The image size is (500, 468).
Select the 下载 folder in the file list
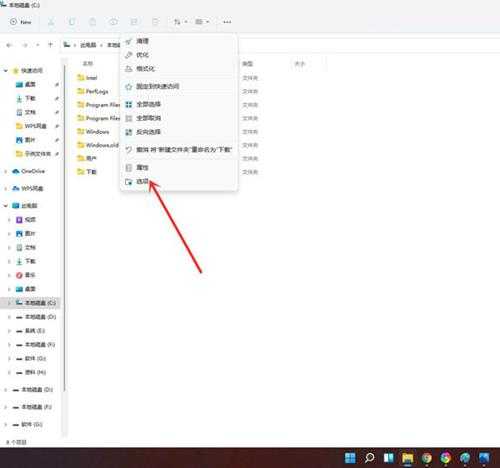click(x=87, y=172)
